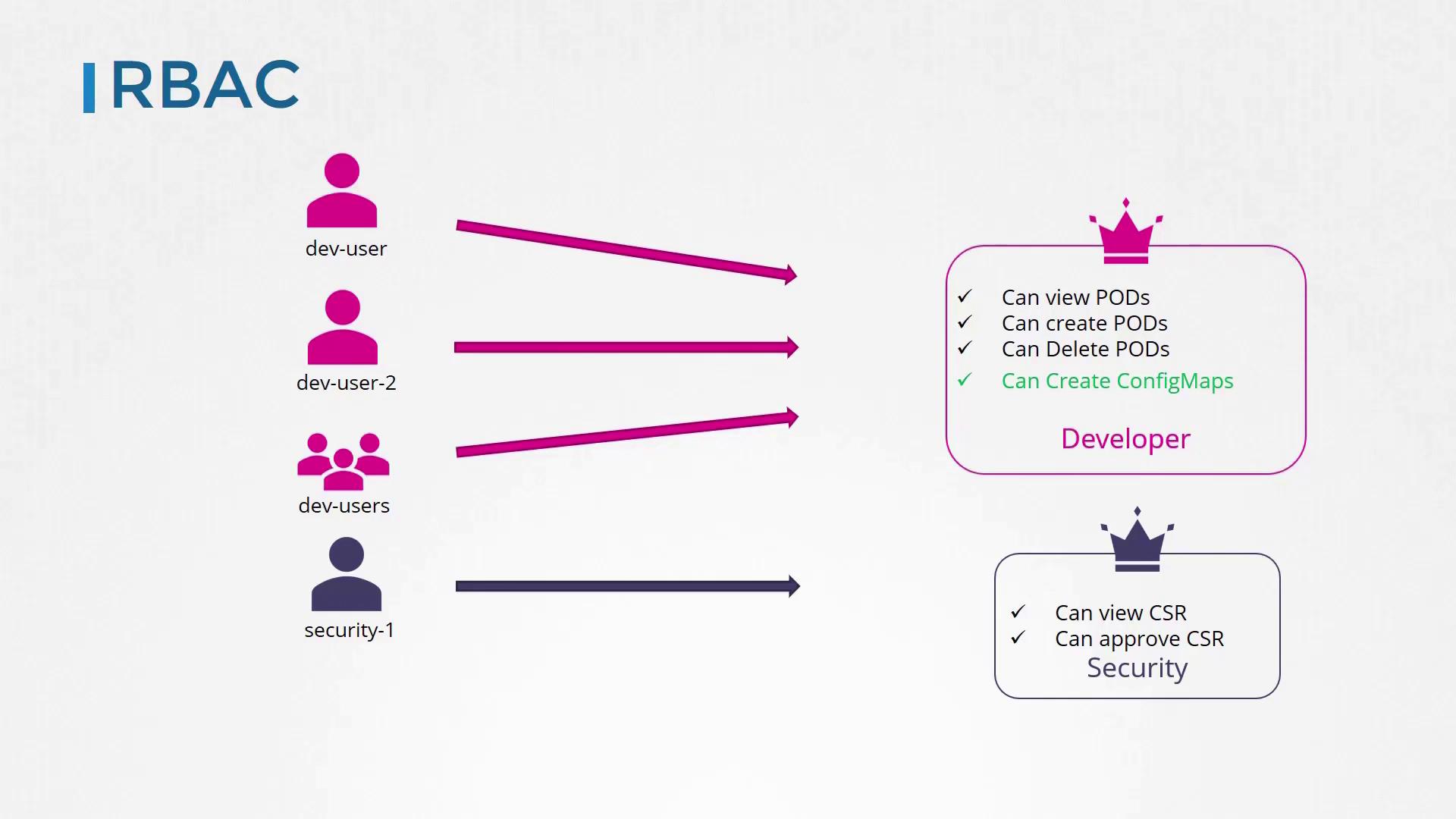Click the dev-users group icon

click(343, 460)
